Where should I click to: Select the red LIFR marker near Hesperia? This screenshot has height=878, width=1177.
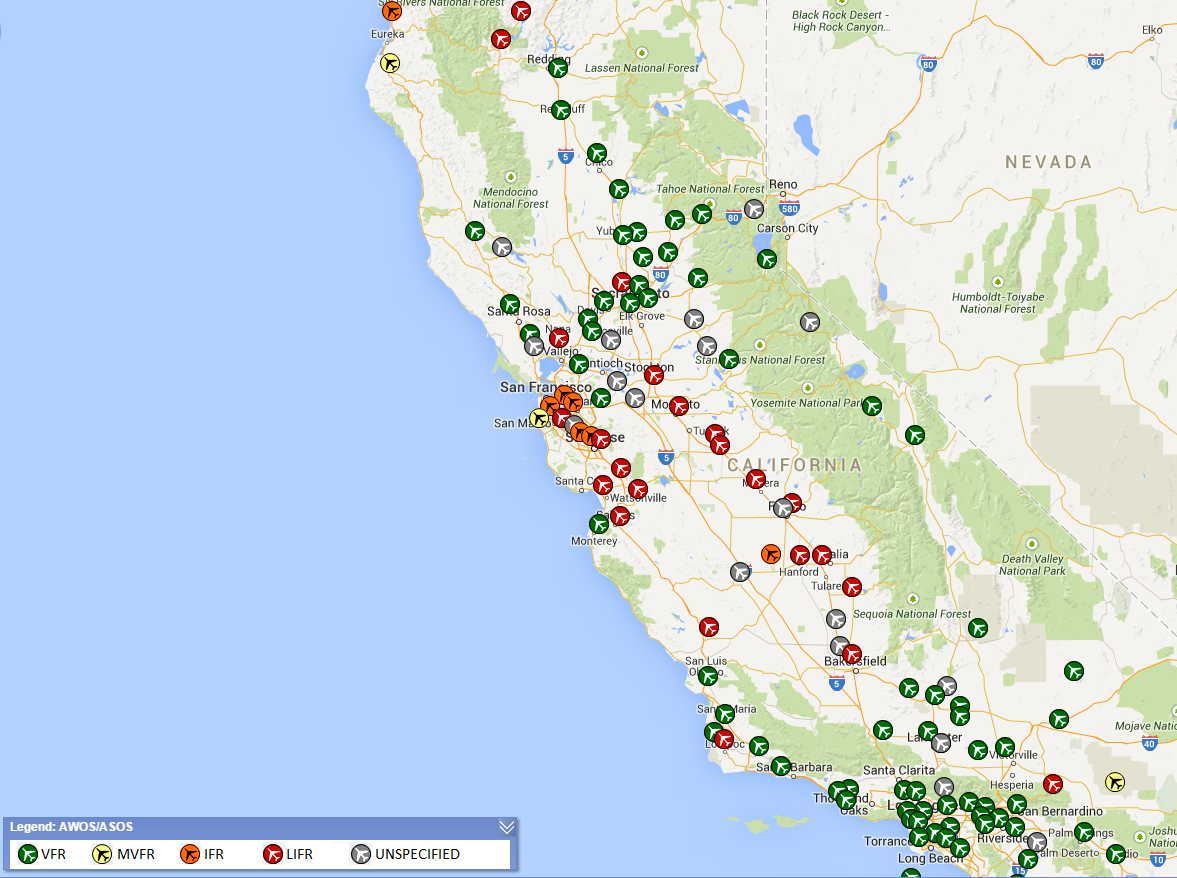tap(1052, 783)
